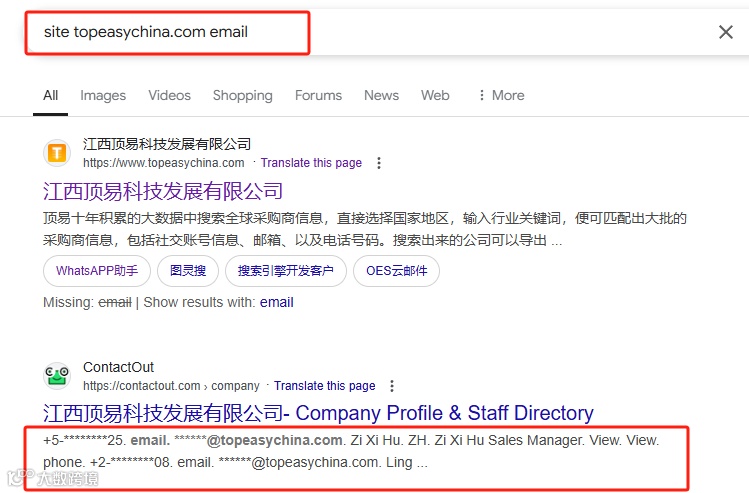Click the WhatsAPP助手 sitelink chip

click(x=97, y=271)
